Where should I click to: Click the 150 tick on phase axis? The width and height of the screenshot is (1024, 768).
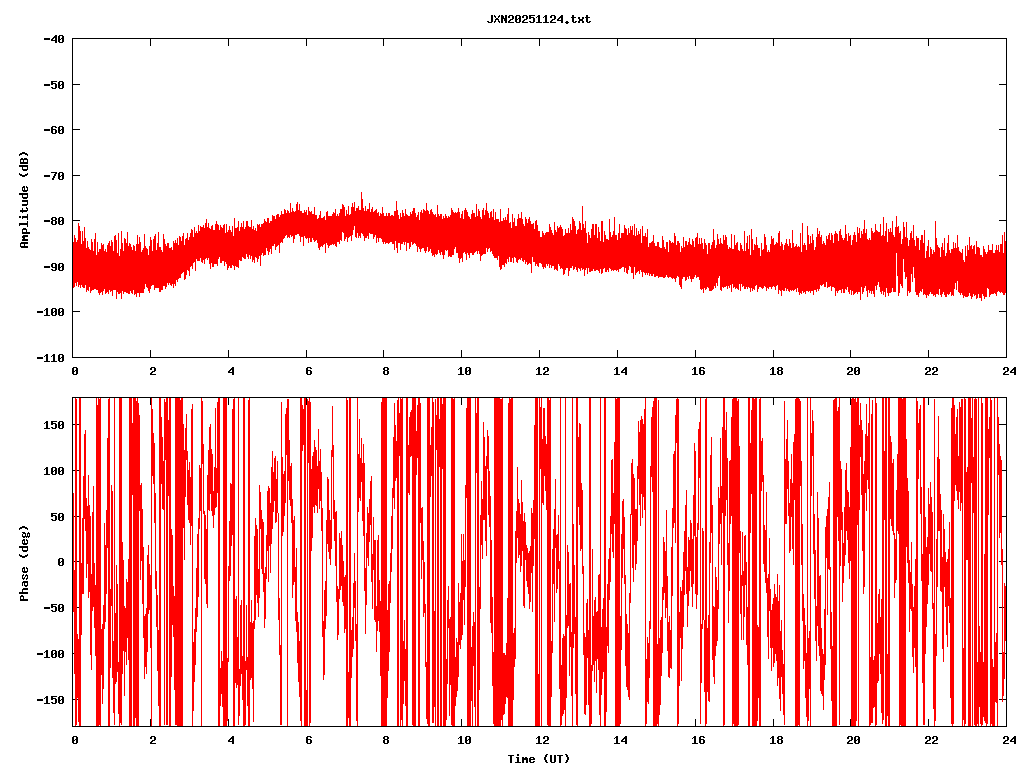click(53, 425)
